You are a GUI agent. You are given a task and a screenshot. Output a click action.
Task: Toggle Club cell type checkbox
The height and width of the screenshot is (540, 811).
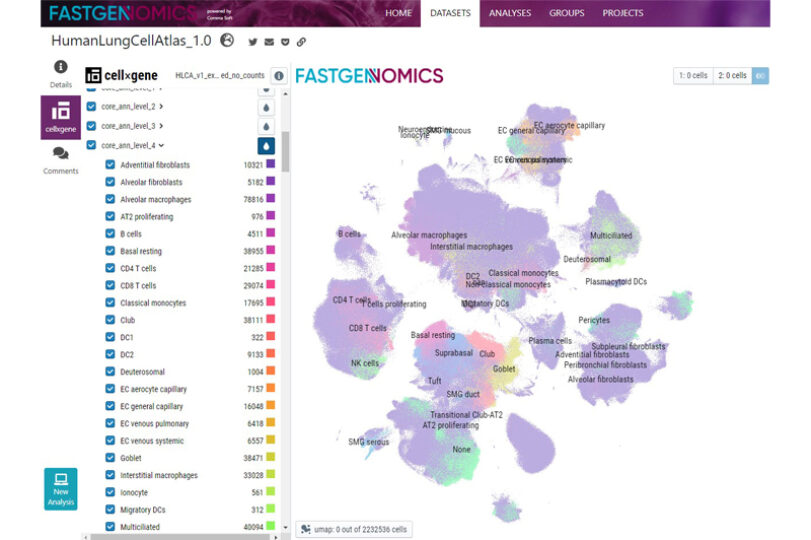110,320
